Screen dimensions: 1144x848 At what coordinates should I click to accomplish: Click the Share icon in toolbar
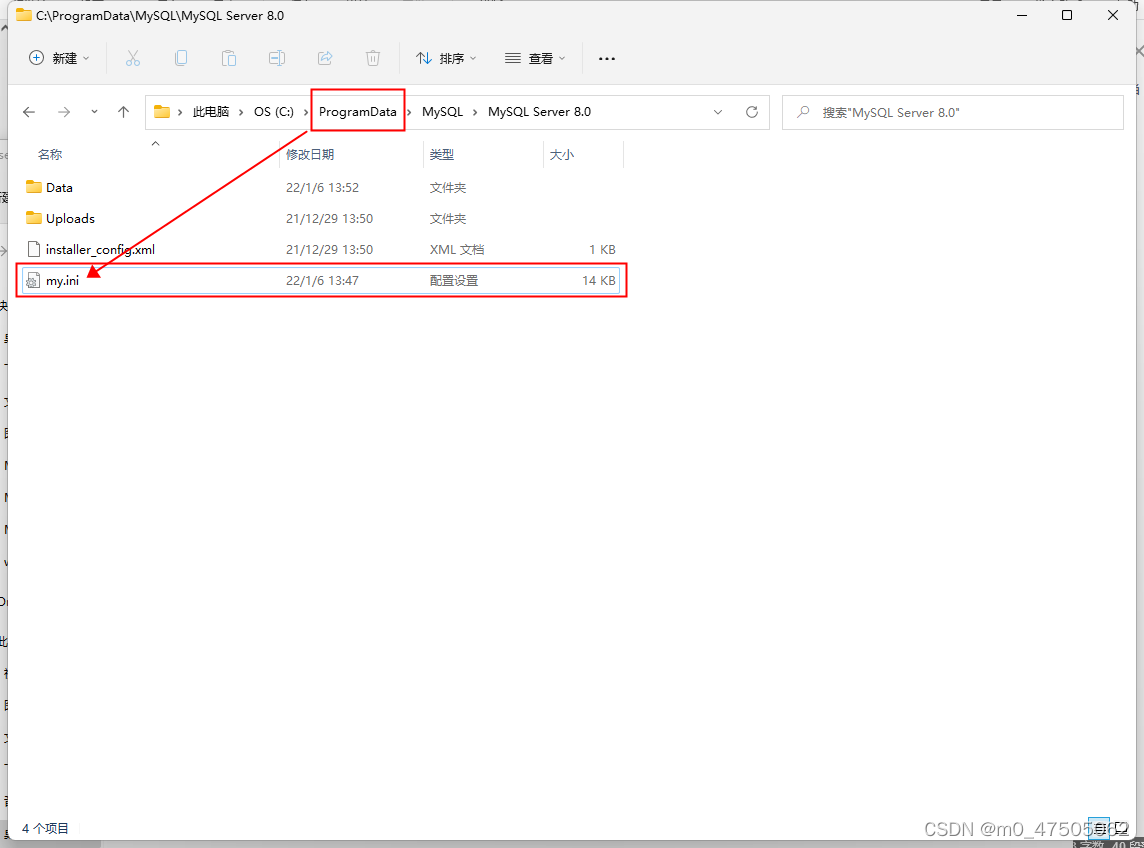tap(325, 58)
